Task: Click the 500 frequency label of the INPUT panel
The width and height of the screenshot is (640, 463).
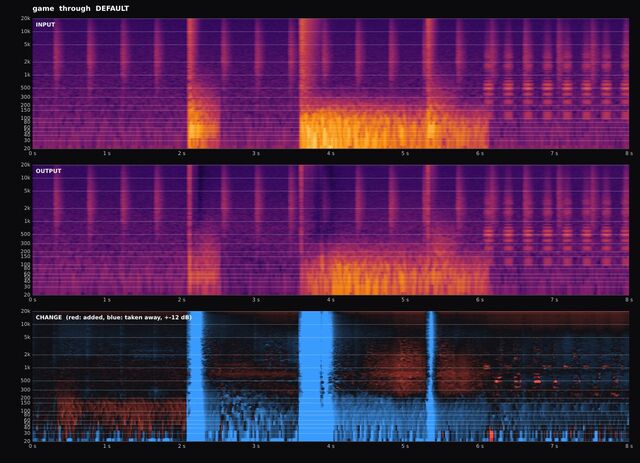Action: pos(26,88)
